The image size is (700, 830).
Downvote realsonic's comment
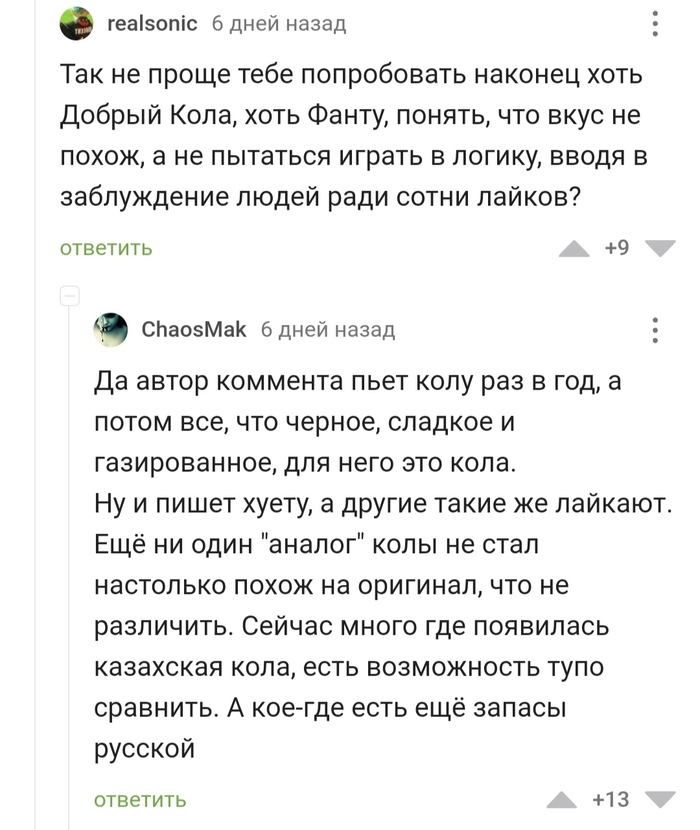[x=661, y=249]
